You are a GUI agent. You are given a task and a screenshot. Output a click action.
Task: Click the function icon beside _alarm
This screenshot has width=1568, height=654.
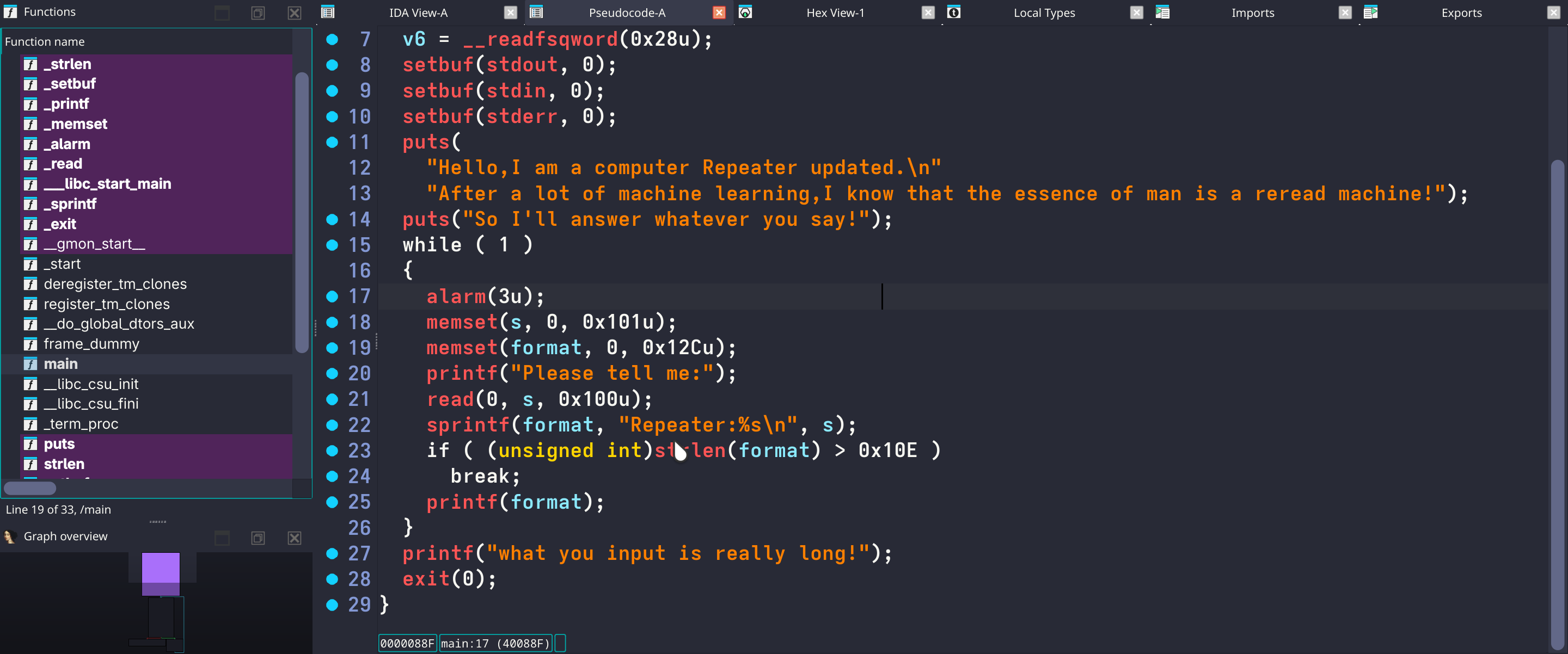[30, 144]
